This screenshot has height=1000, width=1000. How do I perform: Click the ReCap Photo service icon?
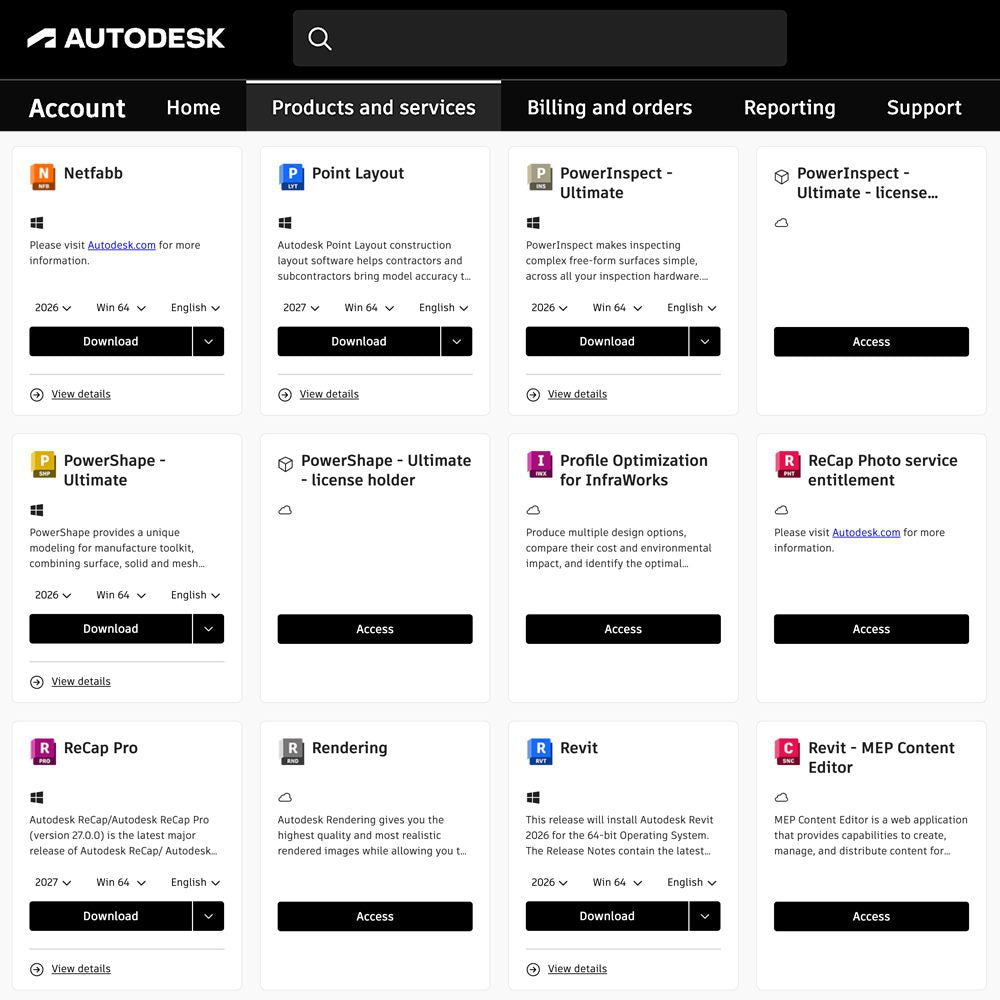(788, 464)
